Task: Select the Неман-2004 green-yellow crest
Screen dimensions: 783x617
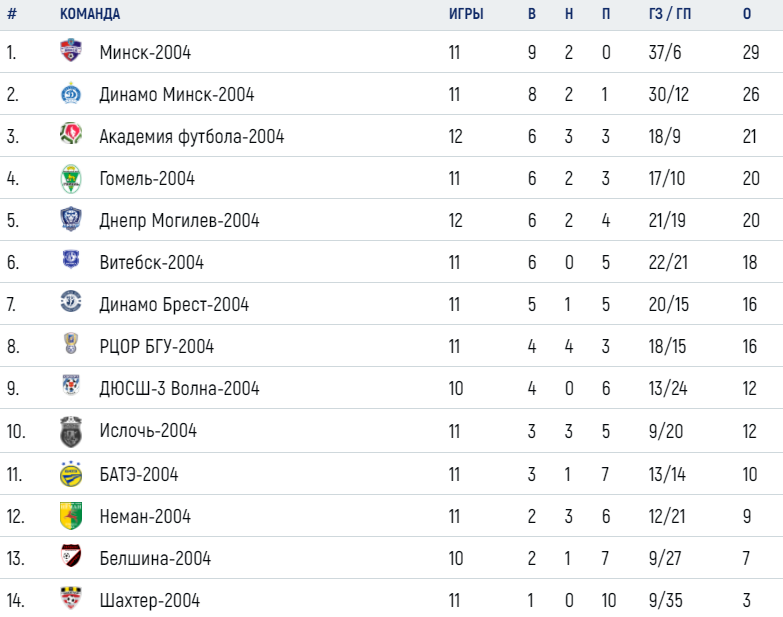Action: tap(71, 516)
